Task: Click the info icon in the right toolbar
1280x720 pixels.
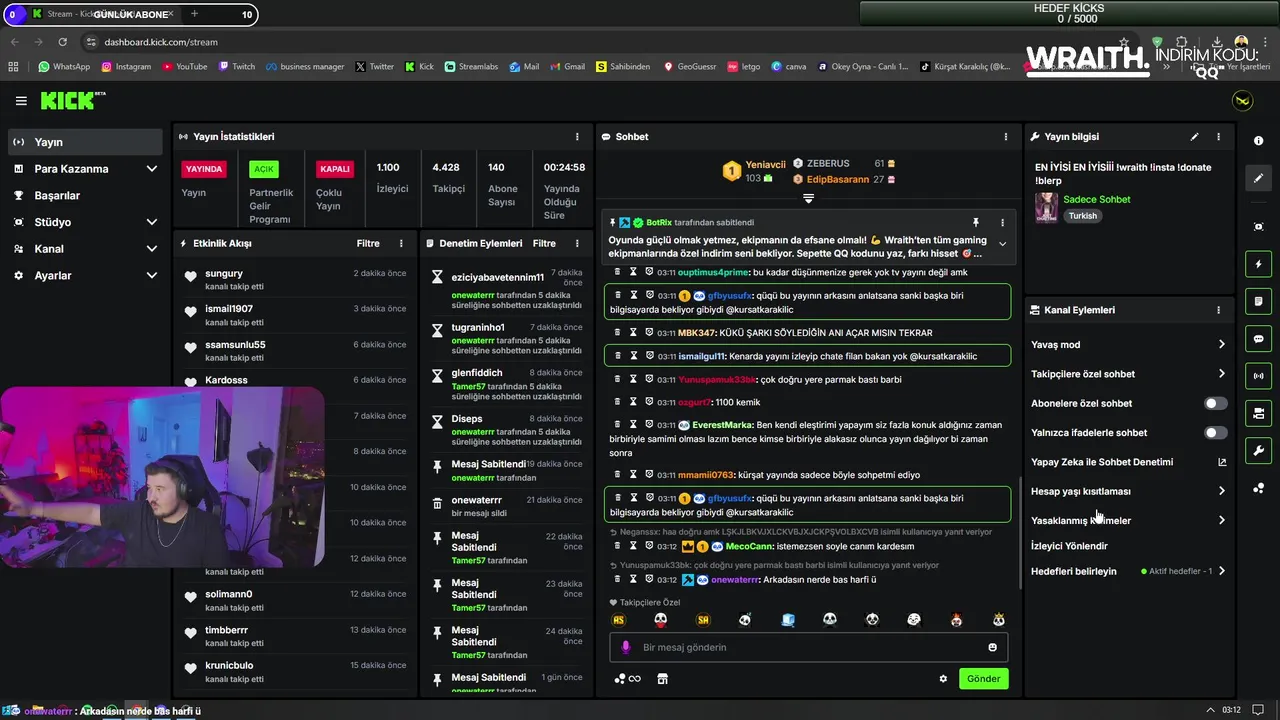Action: (x=1258, y=141)
